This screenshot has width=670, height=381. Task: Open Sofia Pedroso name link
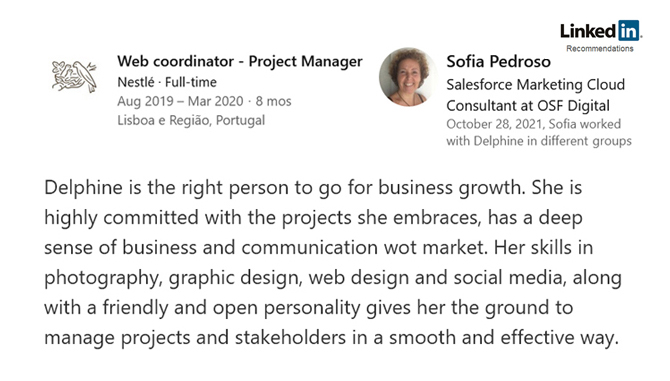click(498, 62)
